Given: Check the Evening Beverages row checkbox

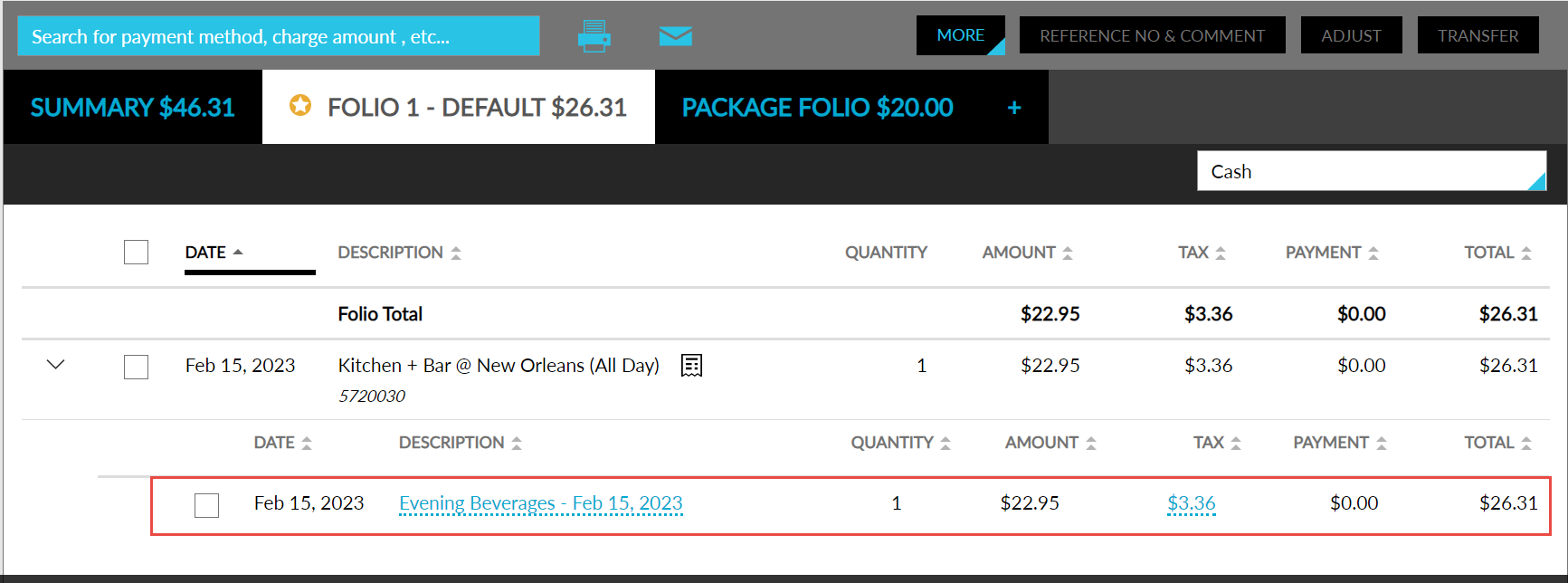Looking at the screenshot, I should tap(206, 505).
